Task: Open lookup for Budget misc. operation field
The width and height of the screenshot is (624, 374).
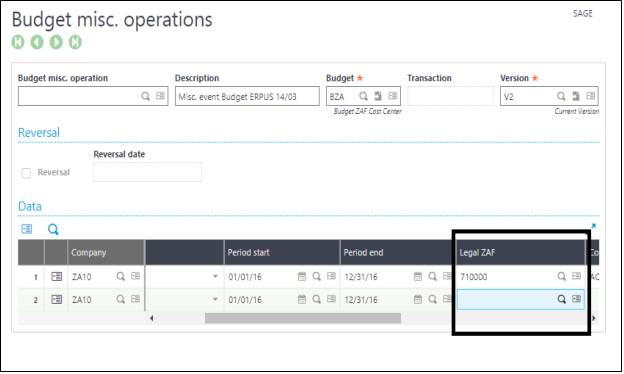Action: 146,96
